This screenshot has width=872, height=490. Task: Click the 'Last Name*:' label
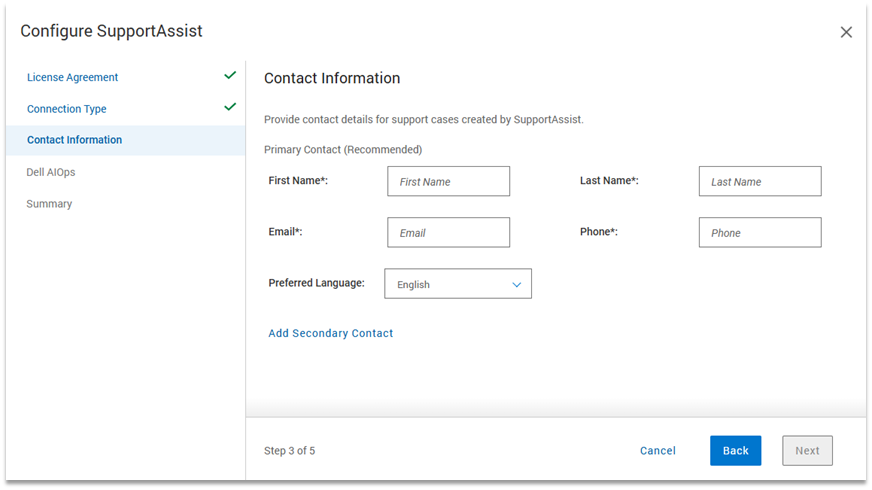tap(609, 181)
